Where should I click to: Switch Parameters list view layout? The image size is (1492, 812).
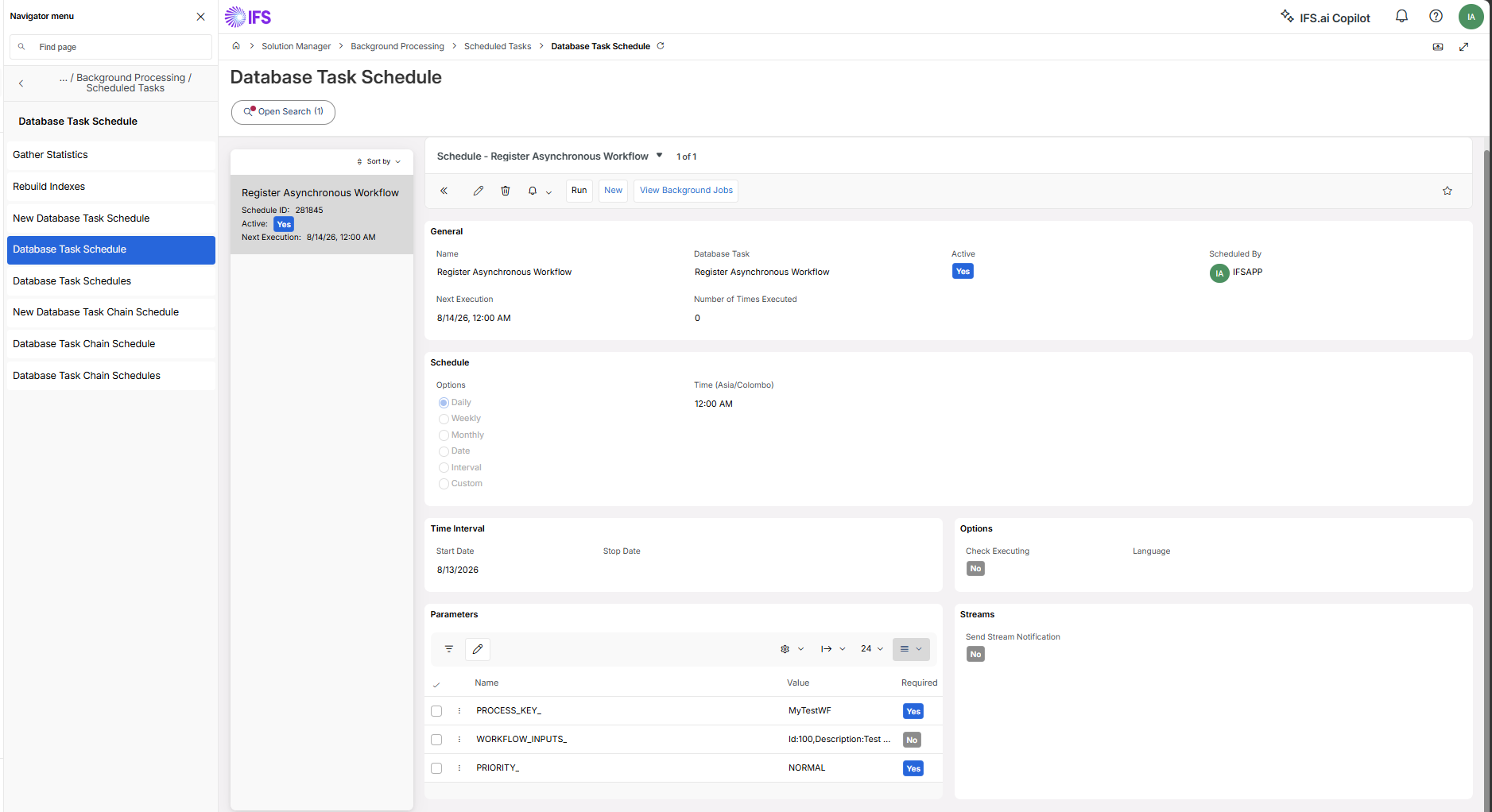(911, 649)
